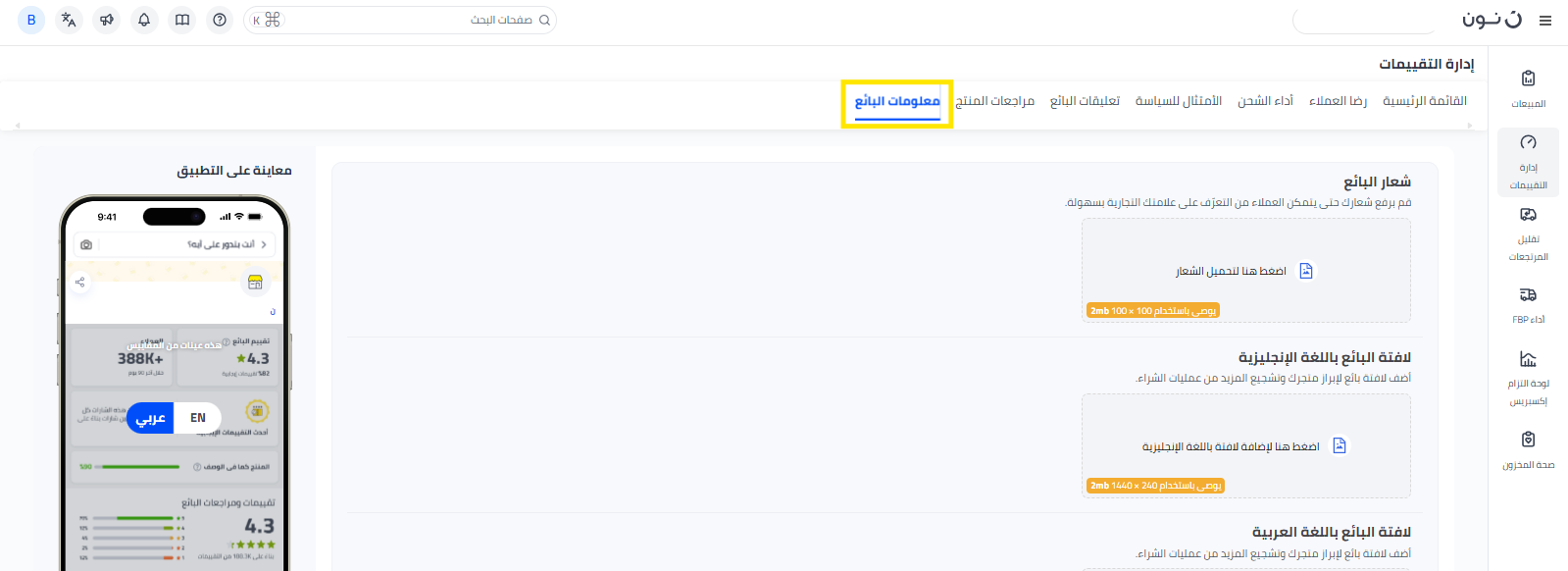Toggle the hamburger menu beside noon logo

coord(1545,21)
